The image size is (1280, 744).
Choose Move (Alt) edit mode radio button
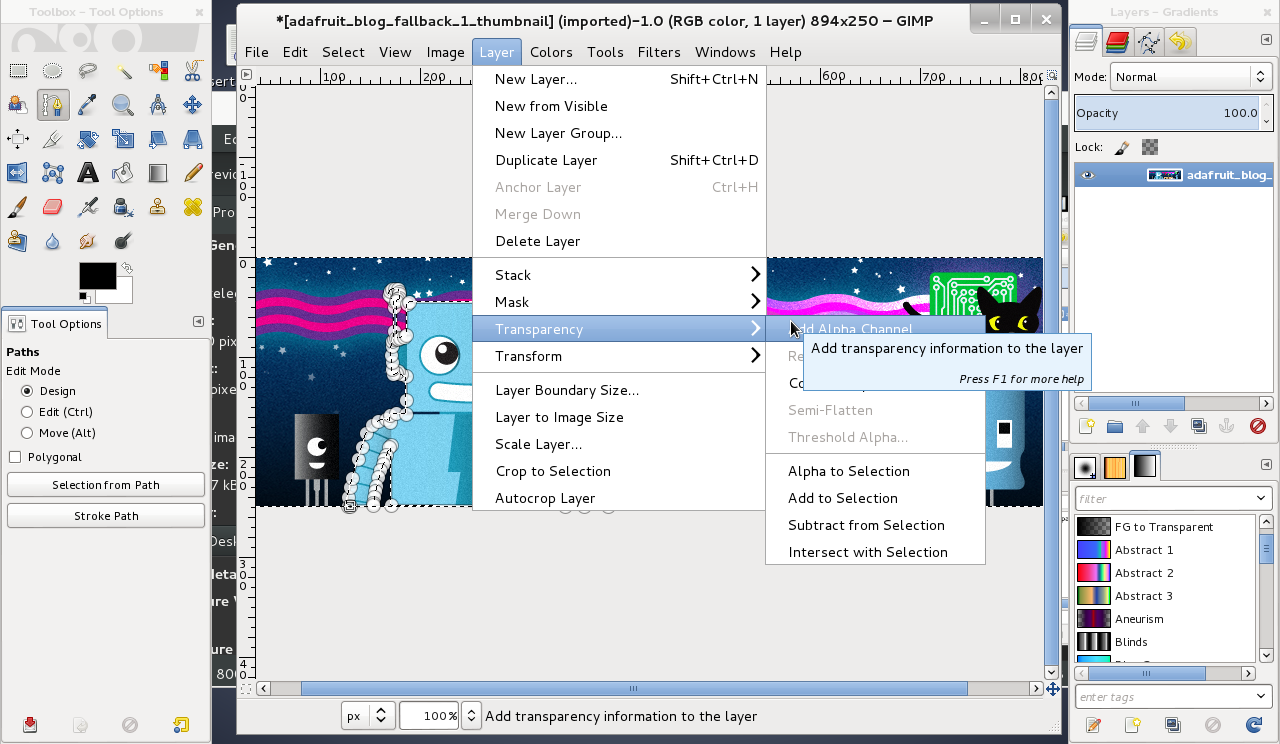27,433
